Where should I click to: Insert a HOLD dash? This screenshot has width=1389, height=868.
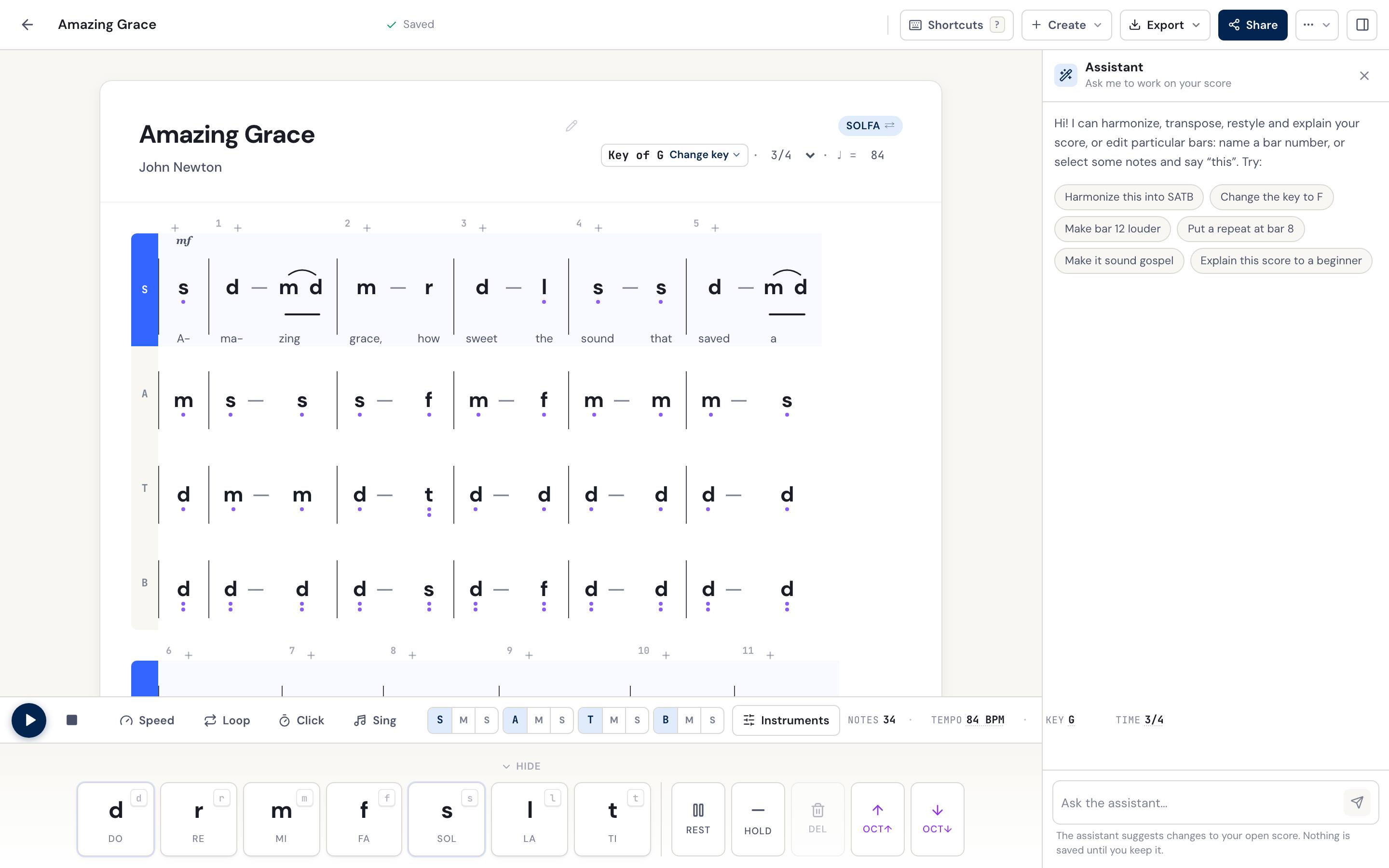point(758,819)
